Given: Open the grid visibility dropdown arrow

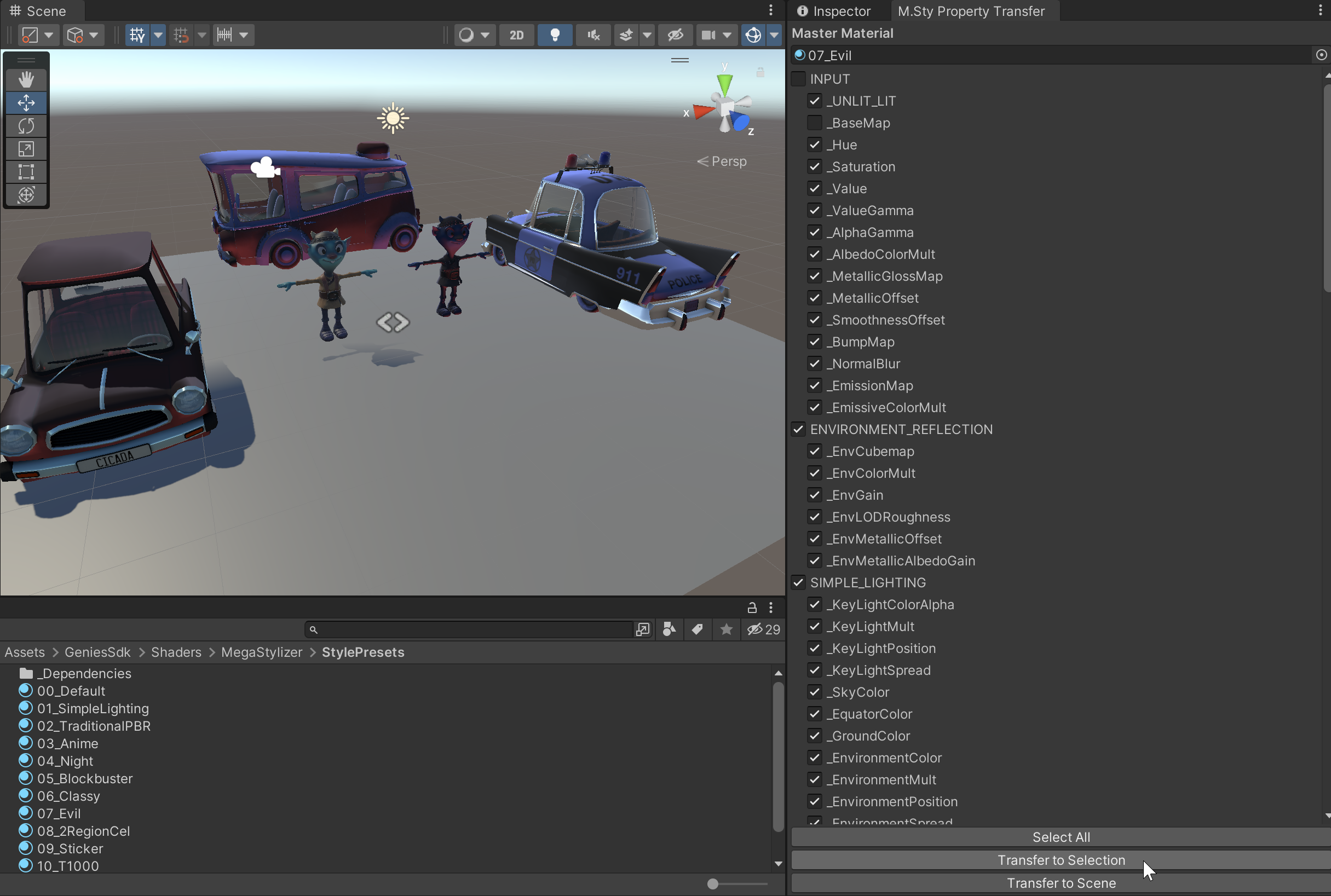Looking at the screenshot, I should tap(158, 35).
